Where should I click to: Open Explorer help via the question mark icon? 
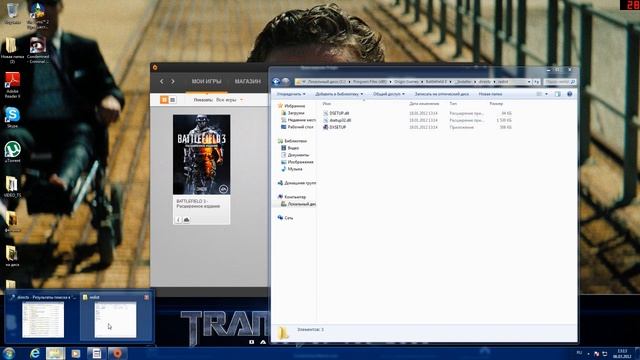click(x=569, y=94)
